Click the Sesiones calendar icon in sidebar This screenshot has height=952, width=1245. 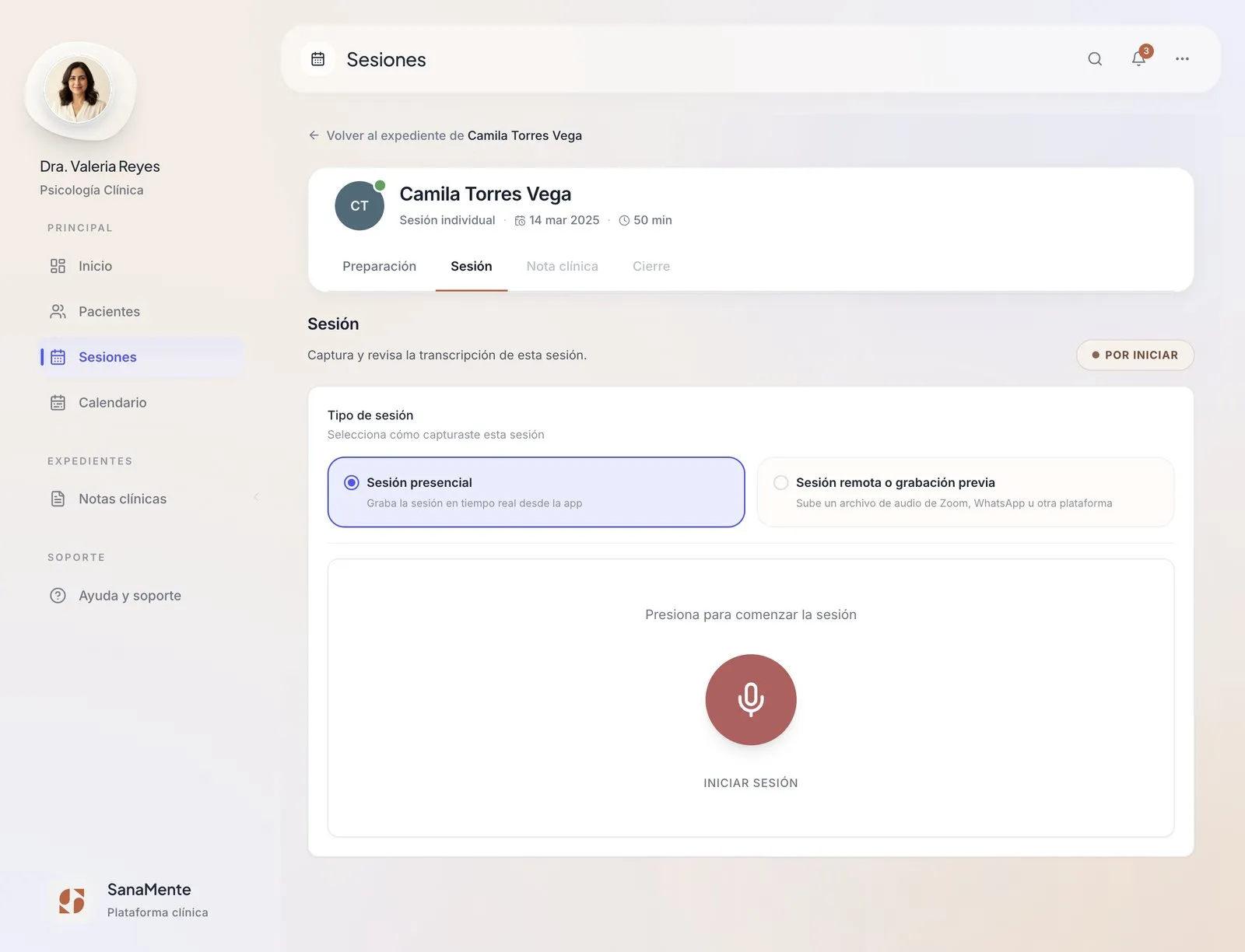click(x=58, y=357)
